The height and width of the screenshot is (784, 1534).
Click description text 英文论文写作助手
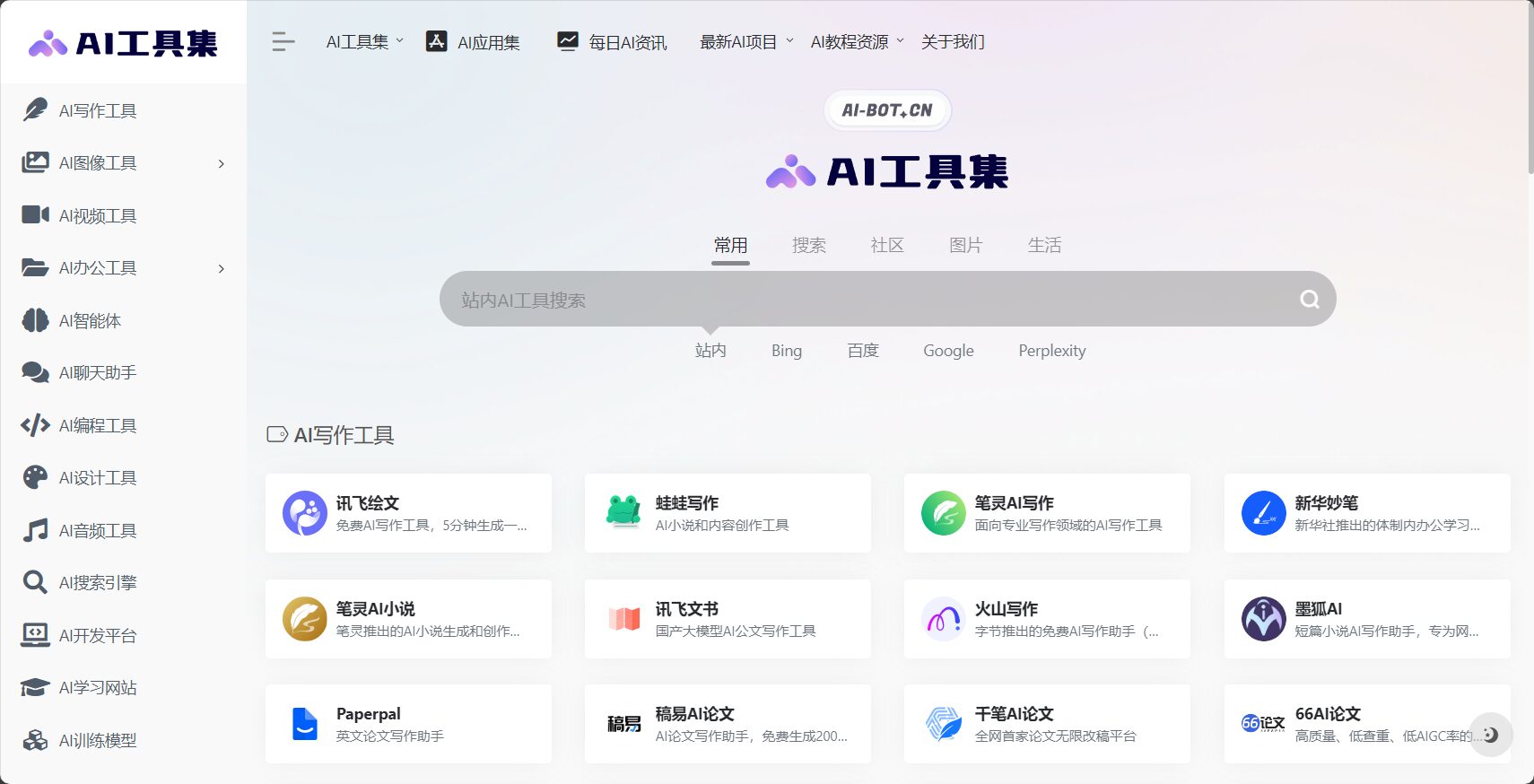(390, 736)
